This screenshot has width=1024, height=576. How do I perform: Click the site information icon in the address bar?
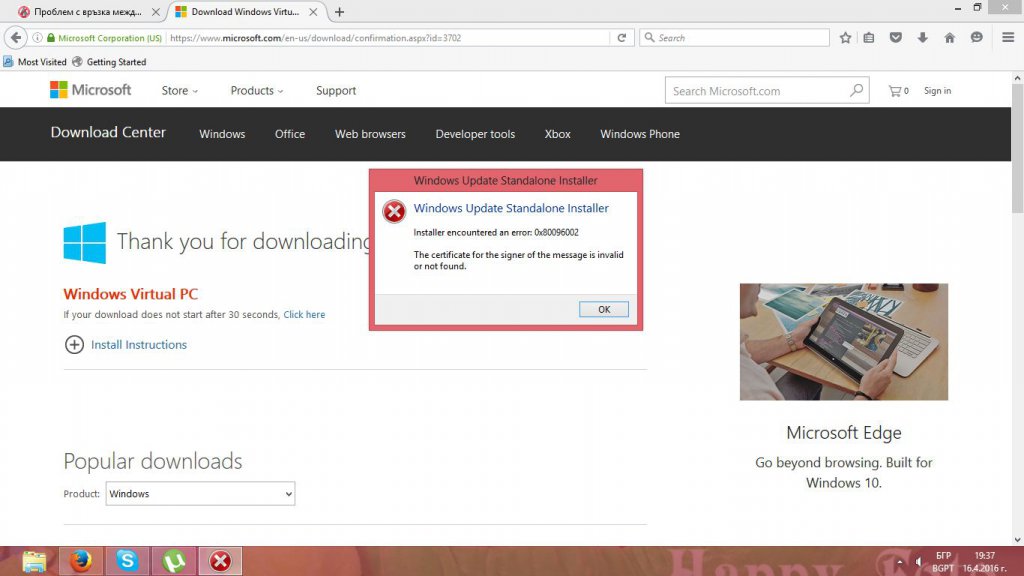click(37, 38)
